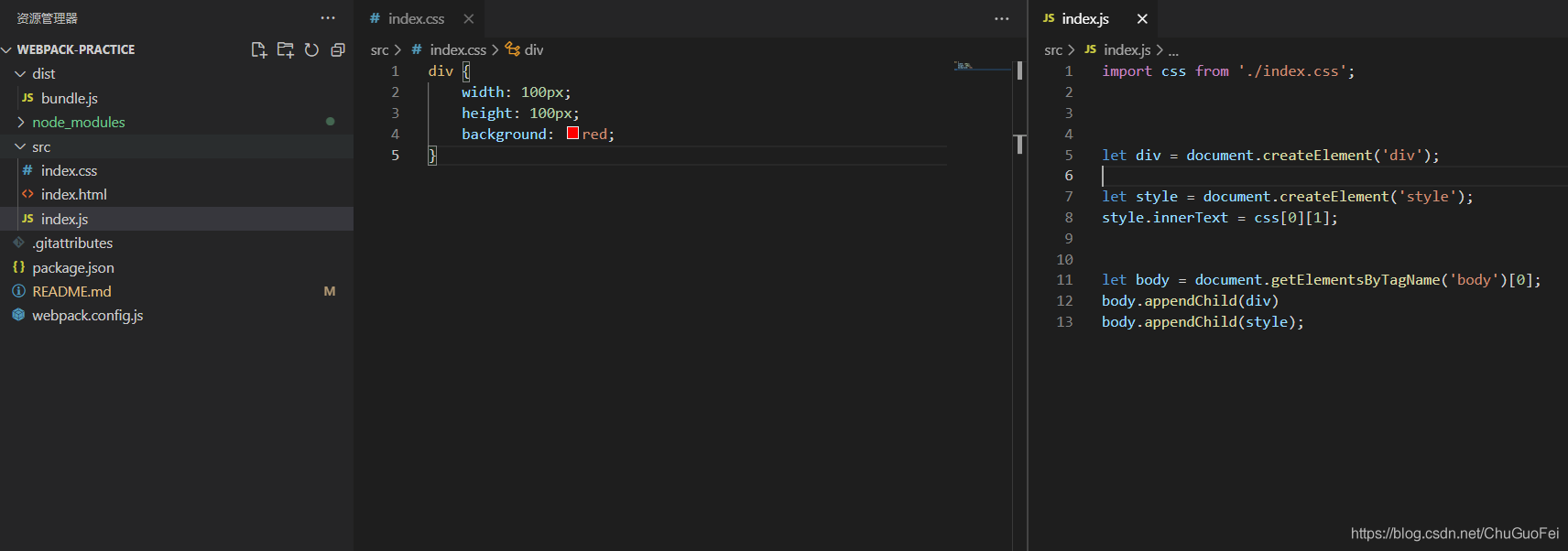Open webpack.config.js in explorer
The width and height of the screenshot is (1568, 551).
tap(88, 315)
